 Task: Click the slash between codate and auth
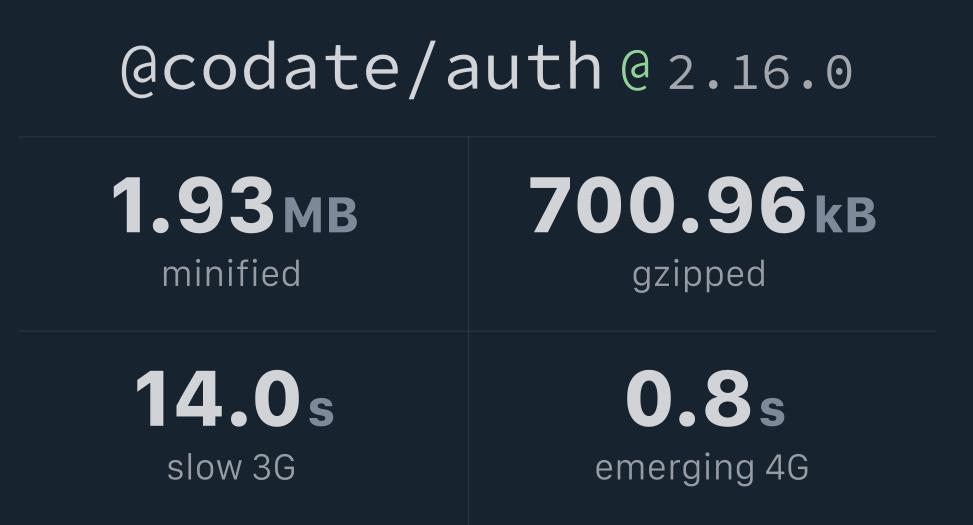coord(423,70)
